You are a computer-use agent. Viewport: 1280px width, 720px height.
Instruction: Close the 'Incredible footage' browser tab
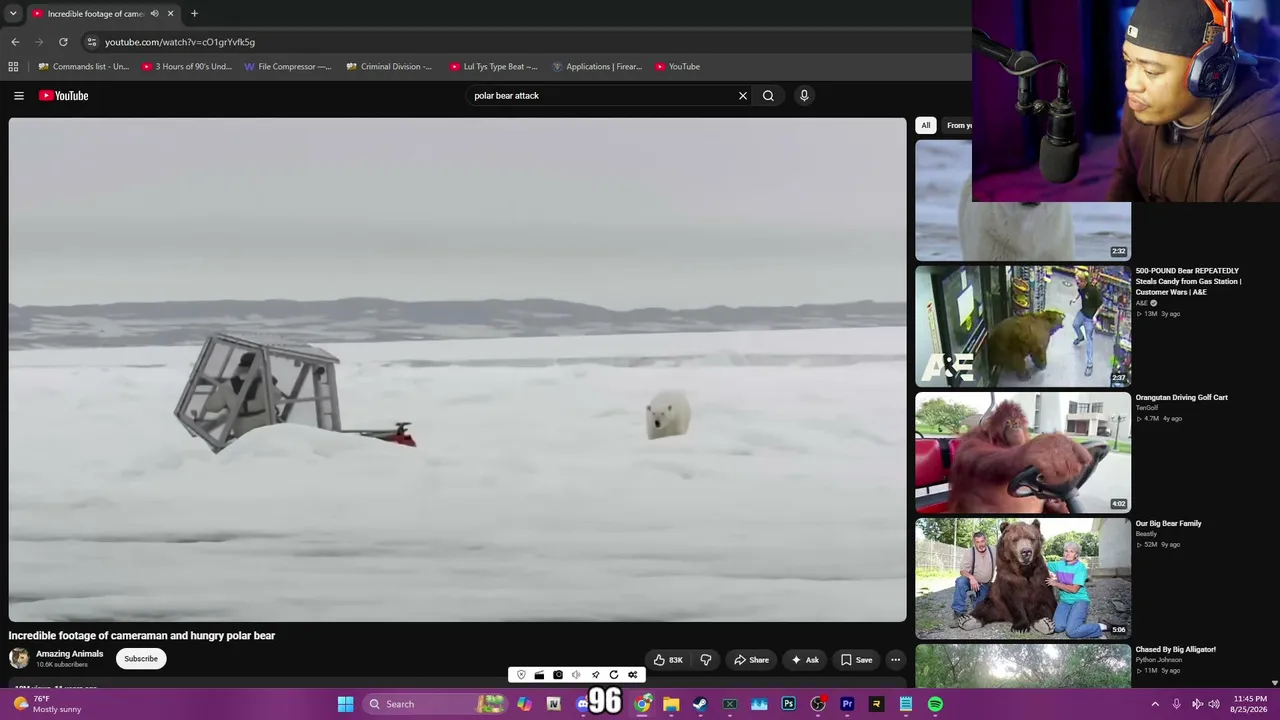coord(170,14)
